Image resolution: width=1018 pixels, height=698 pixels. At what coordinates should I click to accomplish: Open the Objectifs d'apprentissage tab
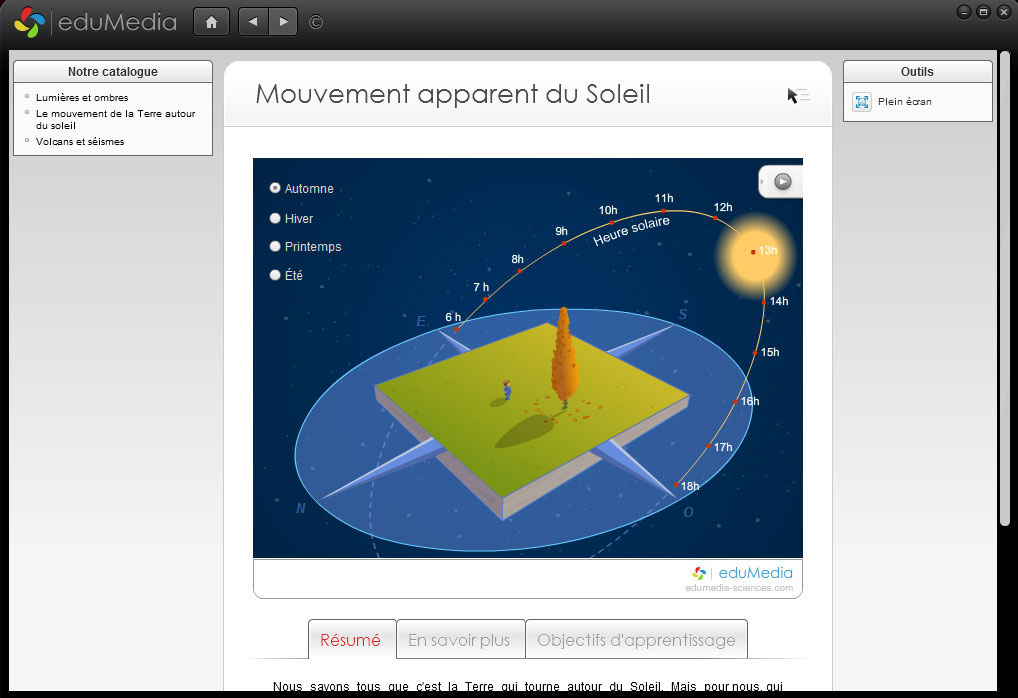[x=636, y=640]
